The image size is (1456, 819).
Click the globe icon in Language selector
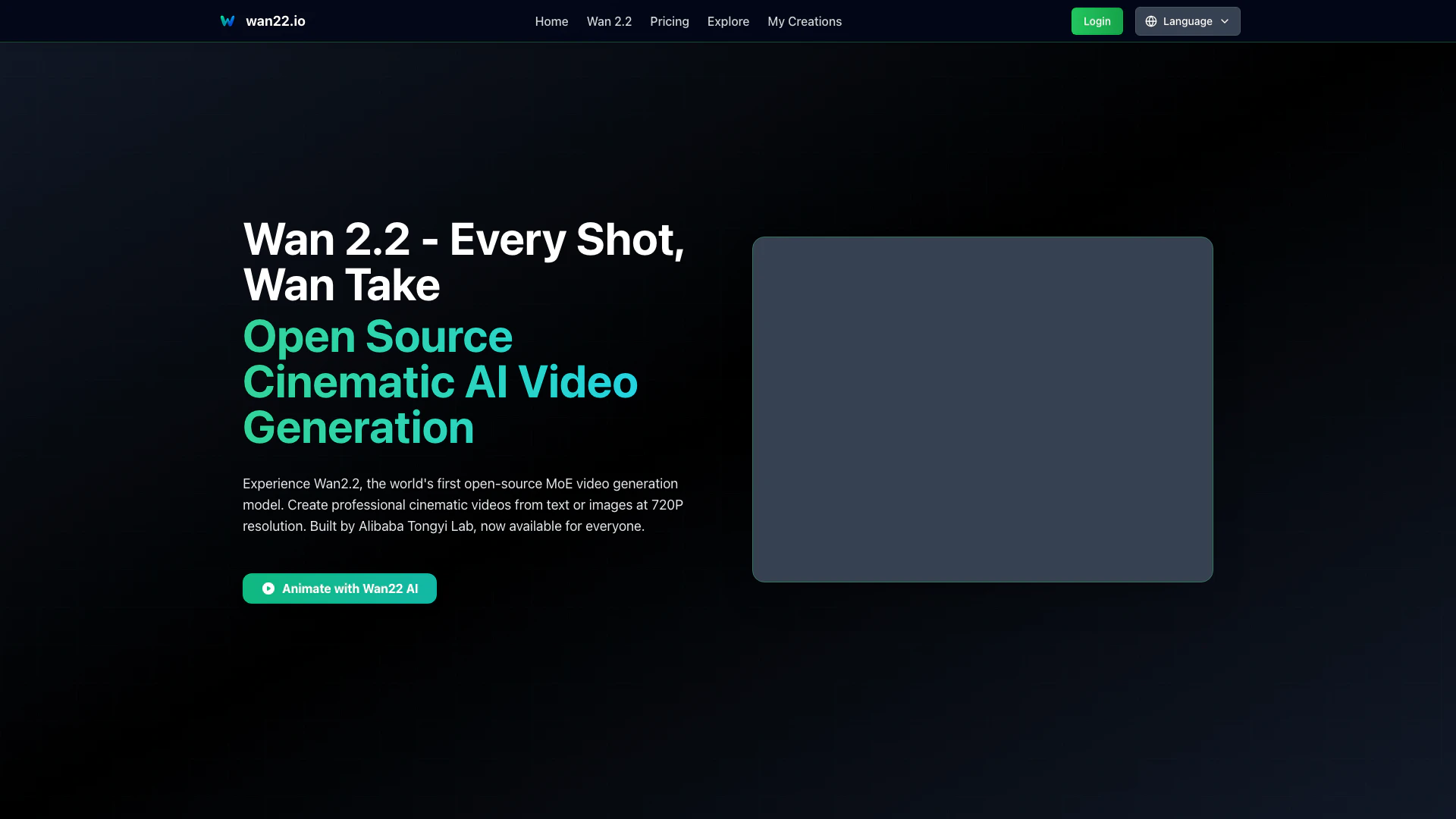pos(1151,21)
